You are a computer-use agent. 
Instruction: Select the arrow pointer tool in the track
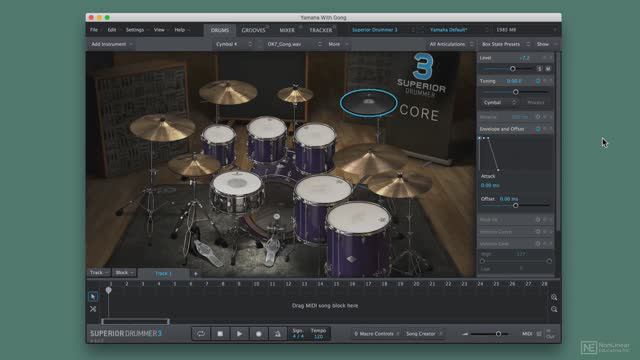[x=93, y=297]
